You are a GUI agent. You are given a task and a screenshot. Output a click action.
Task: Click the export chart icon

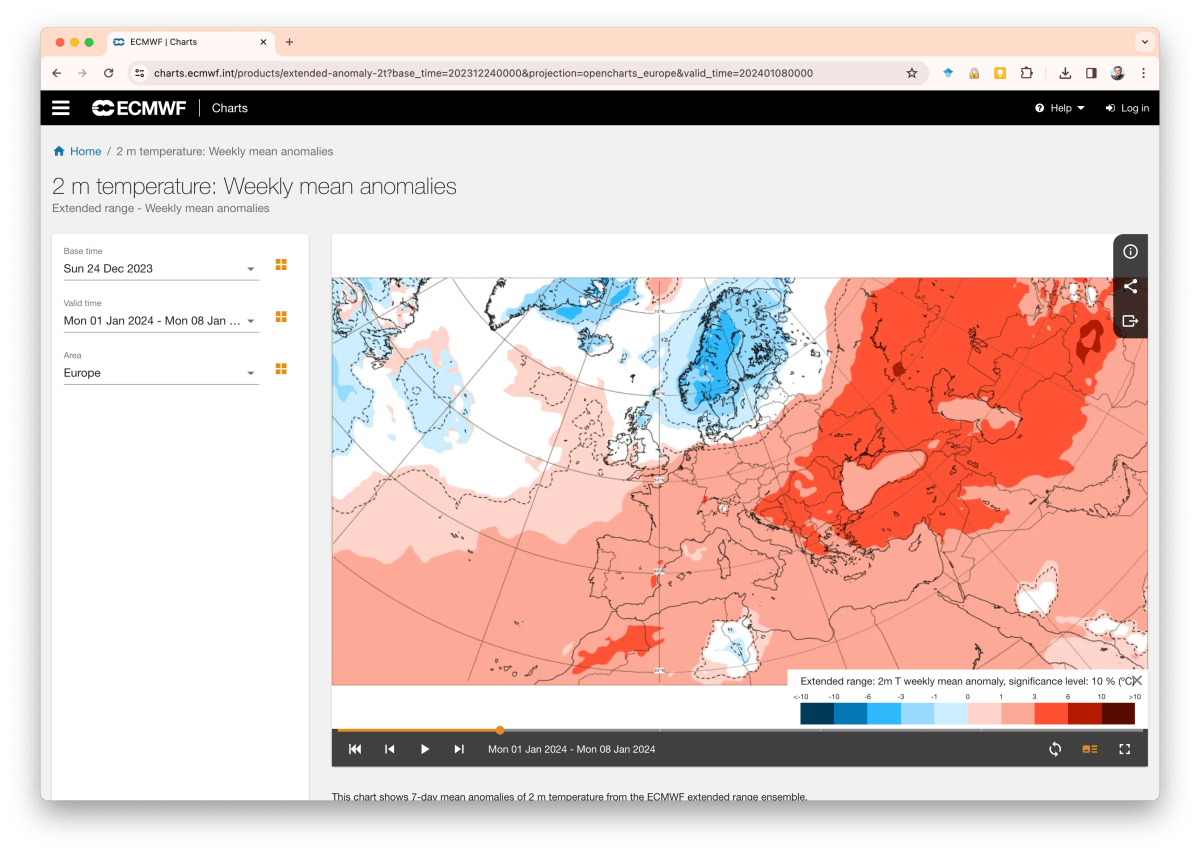pyautogui.click(x=1130, y=322)
